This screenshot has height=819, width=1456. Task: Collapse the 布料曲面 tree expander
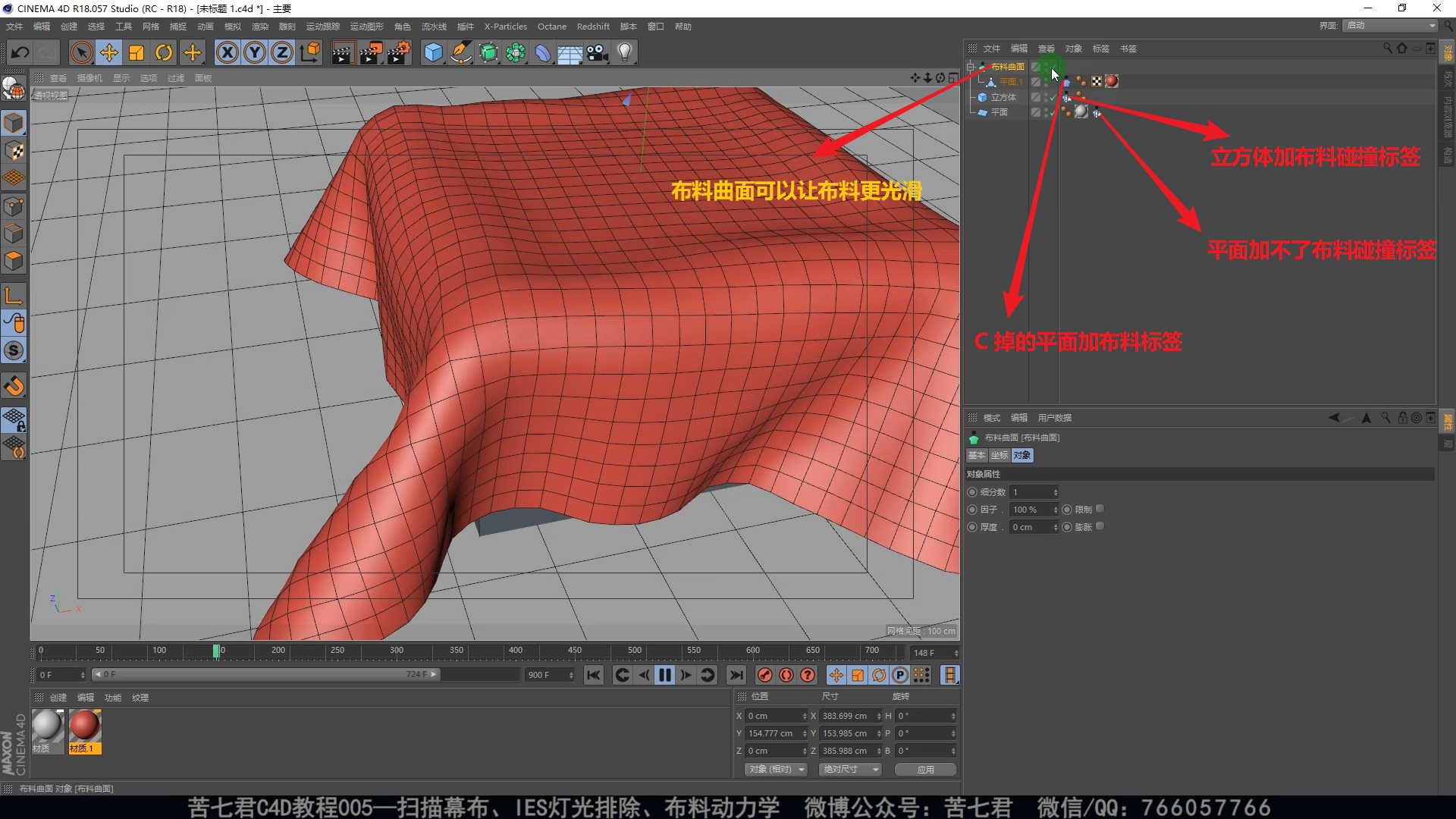971,67
